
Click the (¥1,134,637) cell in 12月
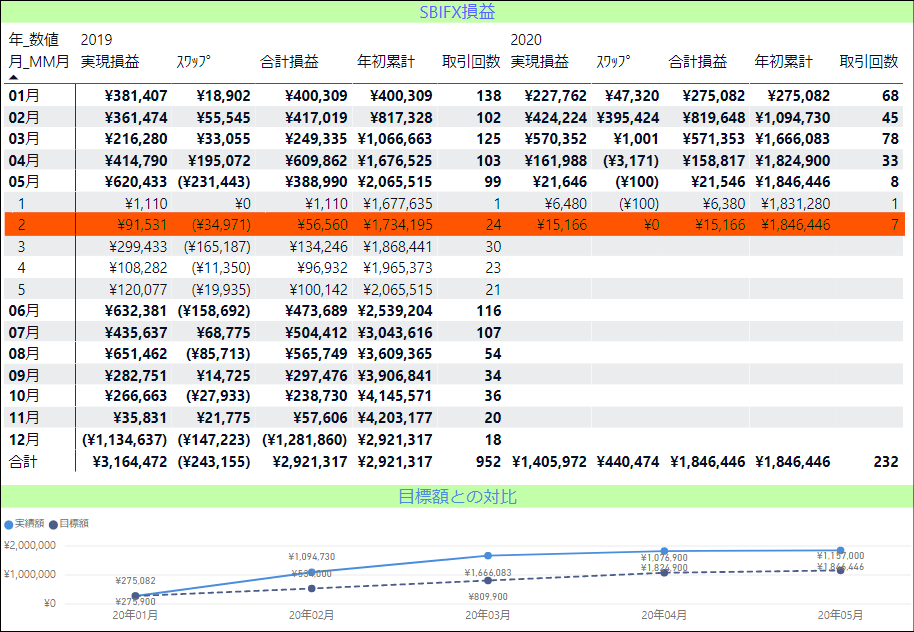[x=124, y=440]
